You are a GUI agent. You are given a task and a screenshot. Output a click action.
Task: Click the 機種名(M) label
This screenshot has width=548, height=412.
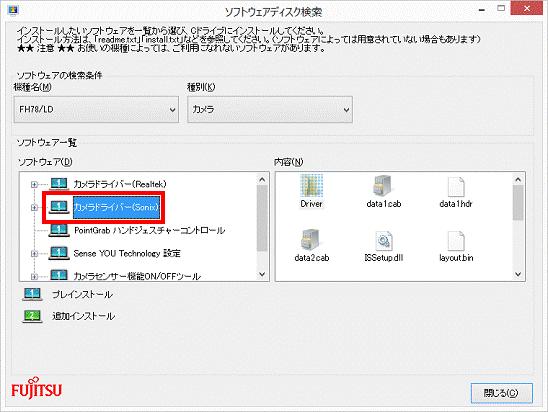(x=33, y=87)
